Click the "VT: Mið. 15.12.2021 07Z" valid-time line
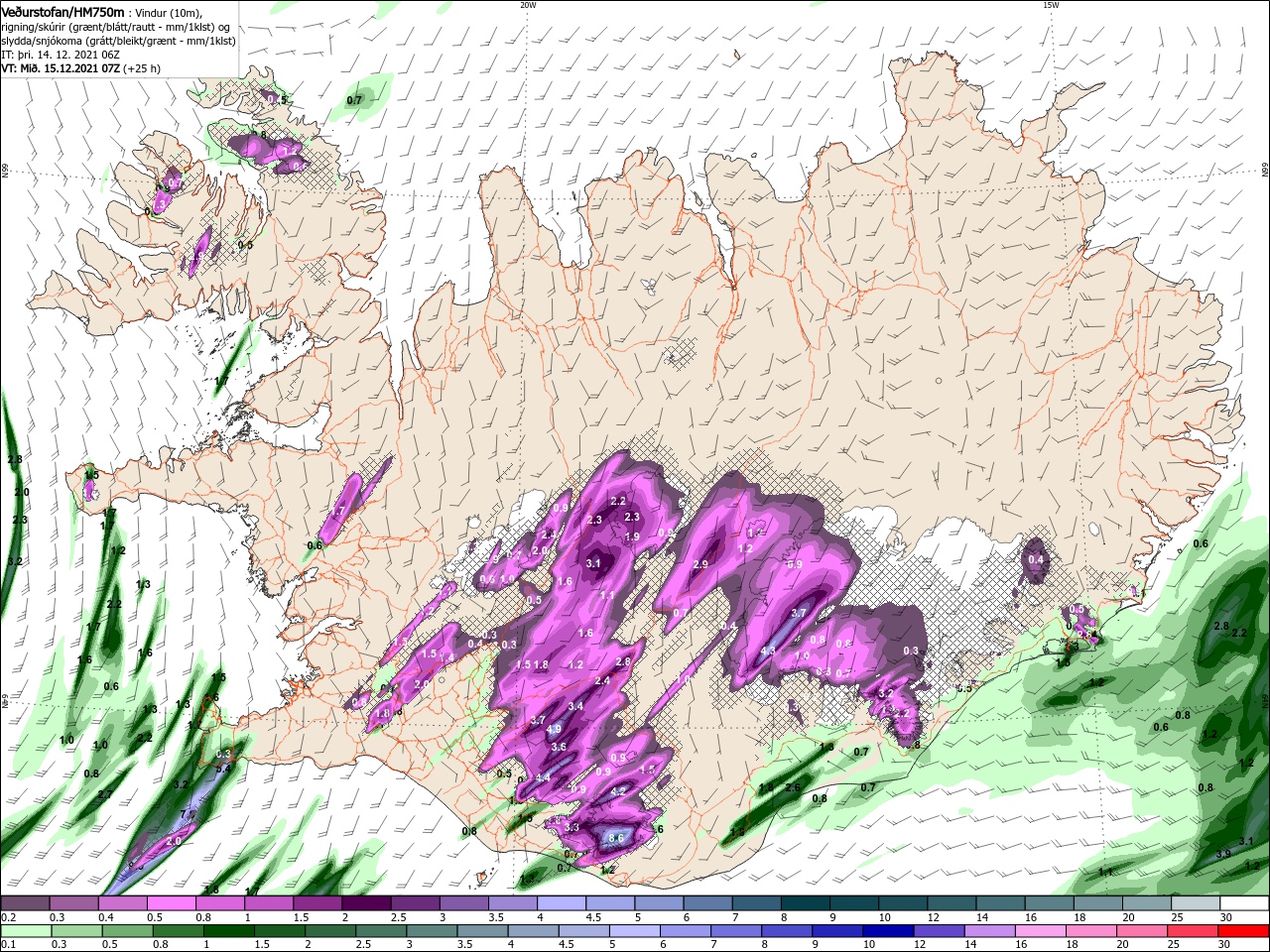The width and height of the screenshot is (1270, 952). click(60, 69)
